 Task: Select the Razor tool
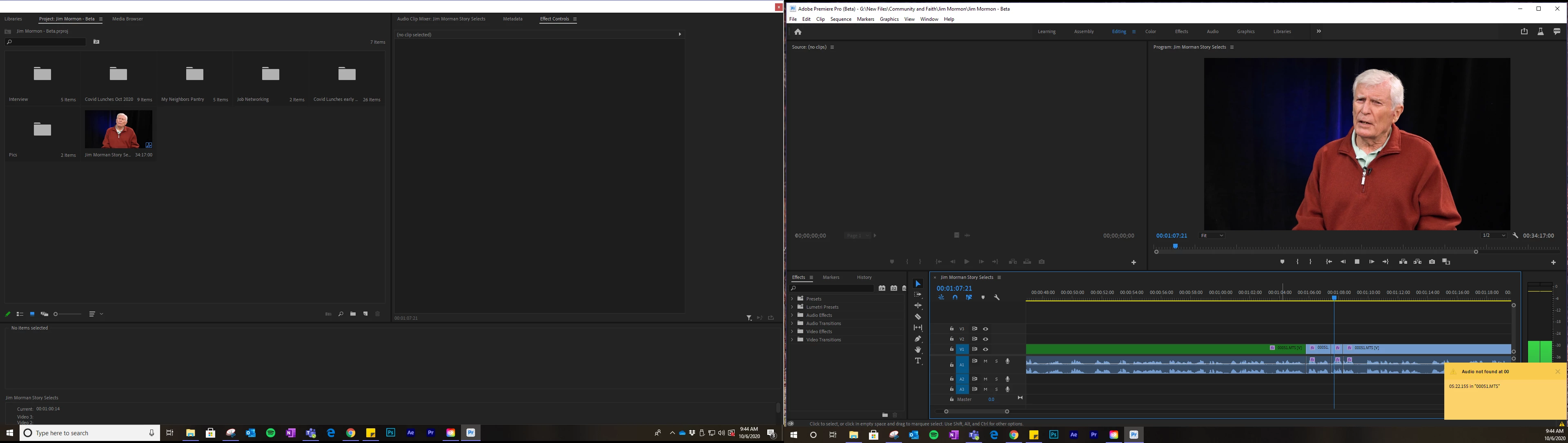point(918,316)
